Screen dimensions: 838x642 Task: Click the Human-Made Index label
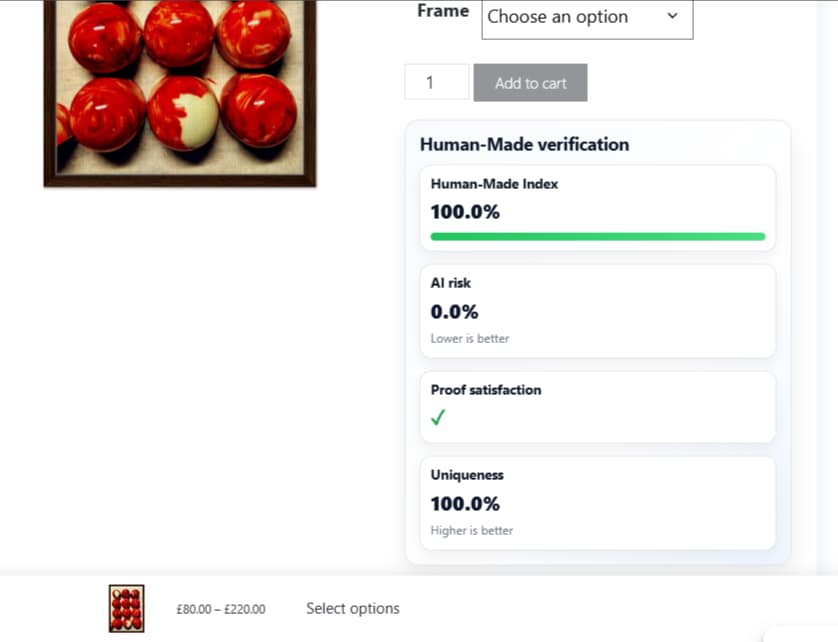(x=494, y=184)
